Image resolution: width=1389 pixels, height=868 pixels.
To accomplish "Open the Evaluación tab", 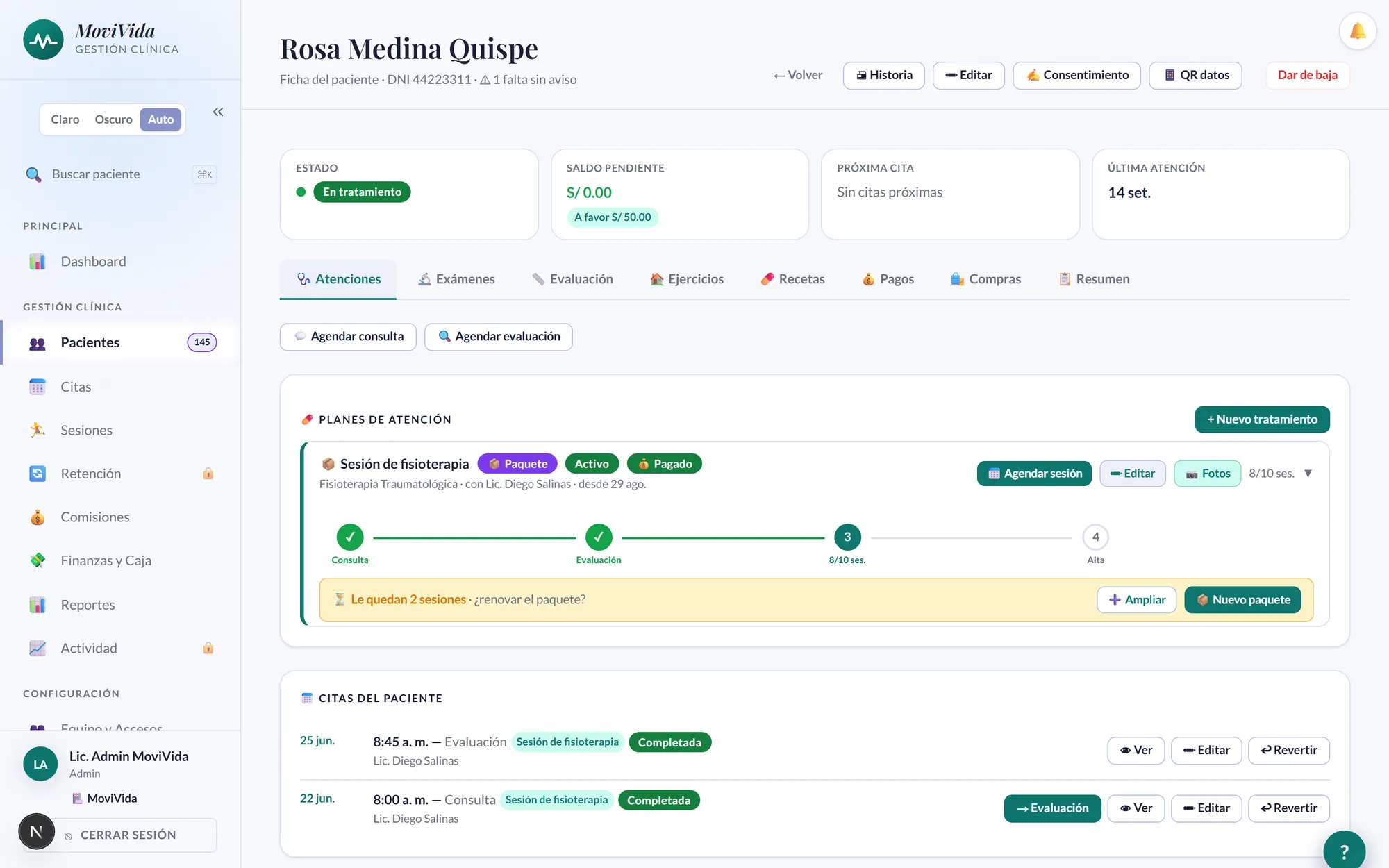I will (x=572, y=279).
